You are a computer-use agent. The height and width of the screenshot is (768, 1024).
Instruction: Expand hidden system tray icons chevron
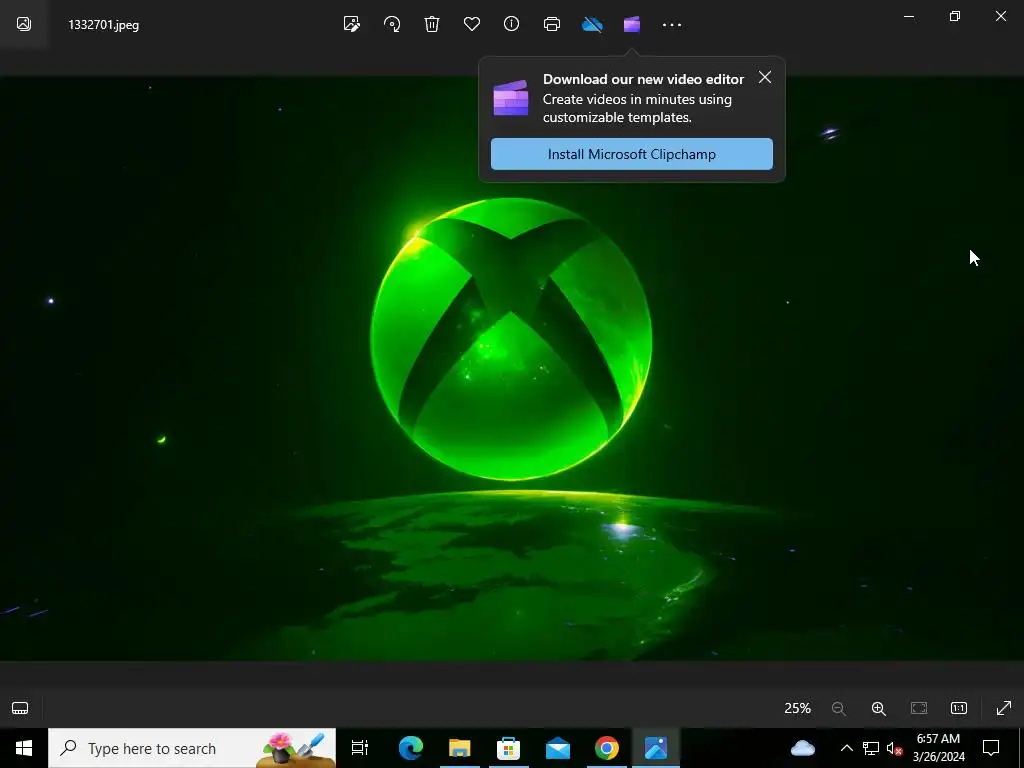click(x=846, y=748)
